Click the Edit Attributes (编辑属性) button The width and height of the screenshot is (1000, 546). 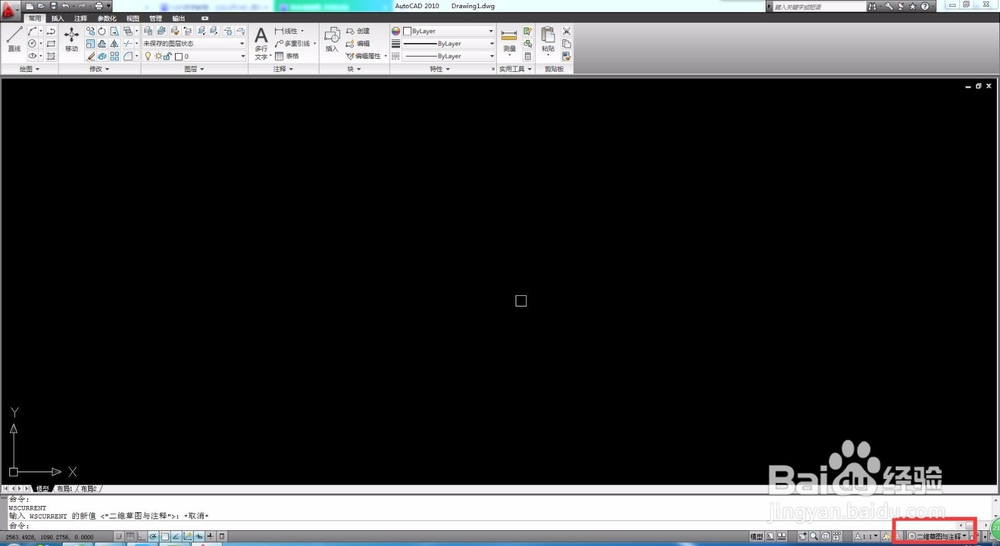(364, 56)
